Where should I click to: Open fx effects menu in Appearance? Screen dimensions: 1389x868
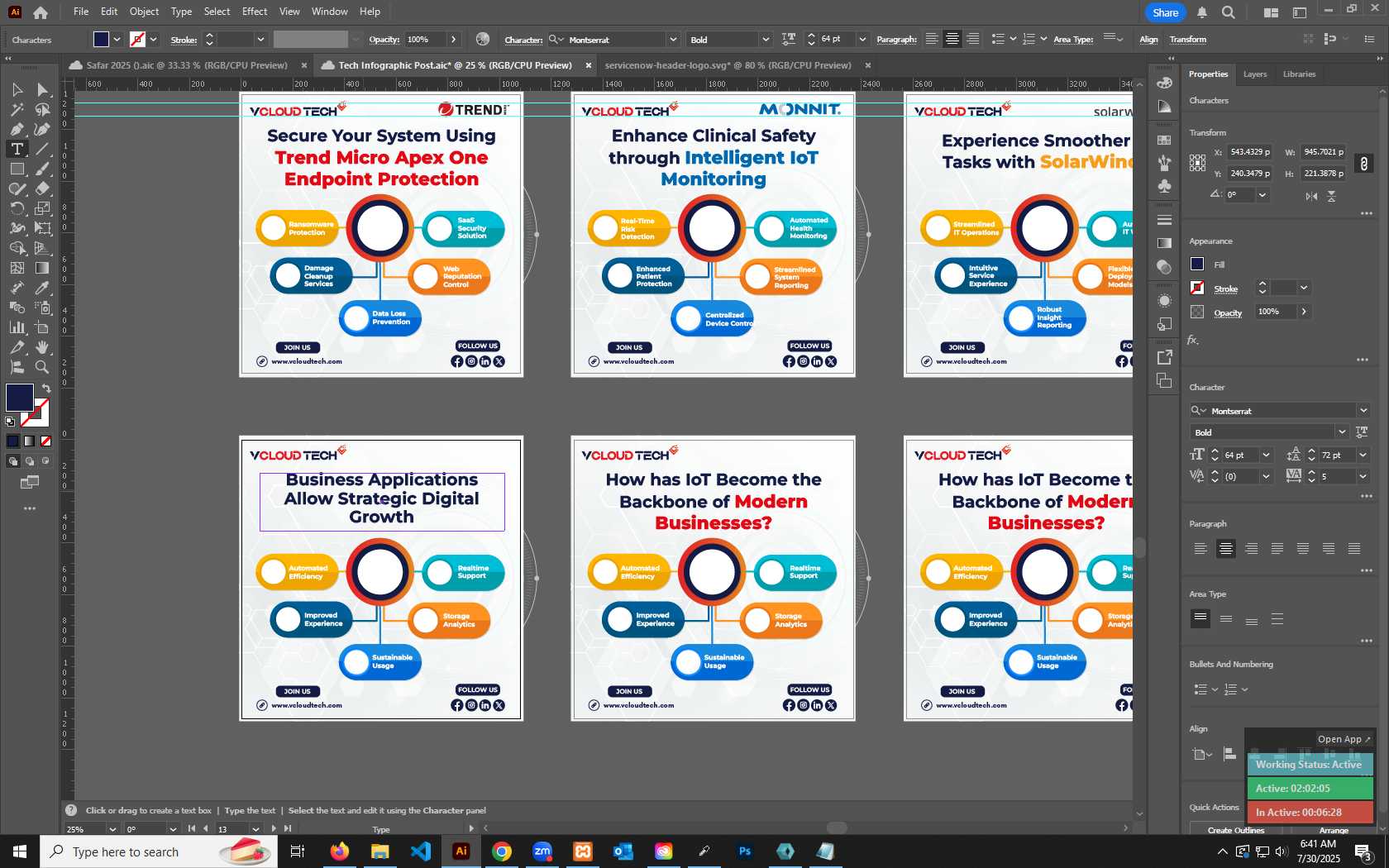pyautogui.click(x=1193, y=340)
